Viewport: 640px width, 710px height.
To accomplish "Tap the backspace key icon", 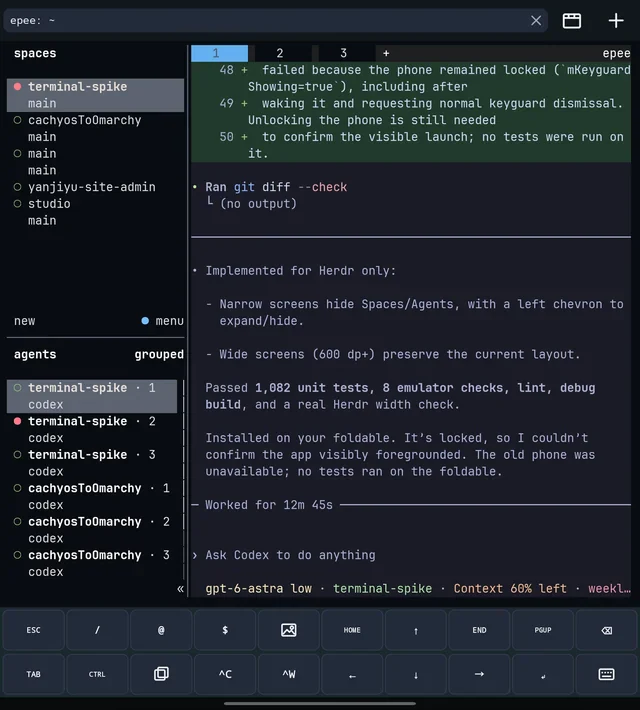I will [606, 630].
